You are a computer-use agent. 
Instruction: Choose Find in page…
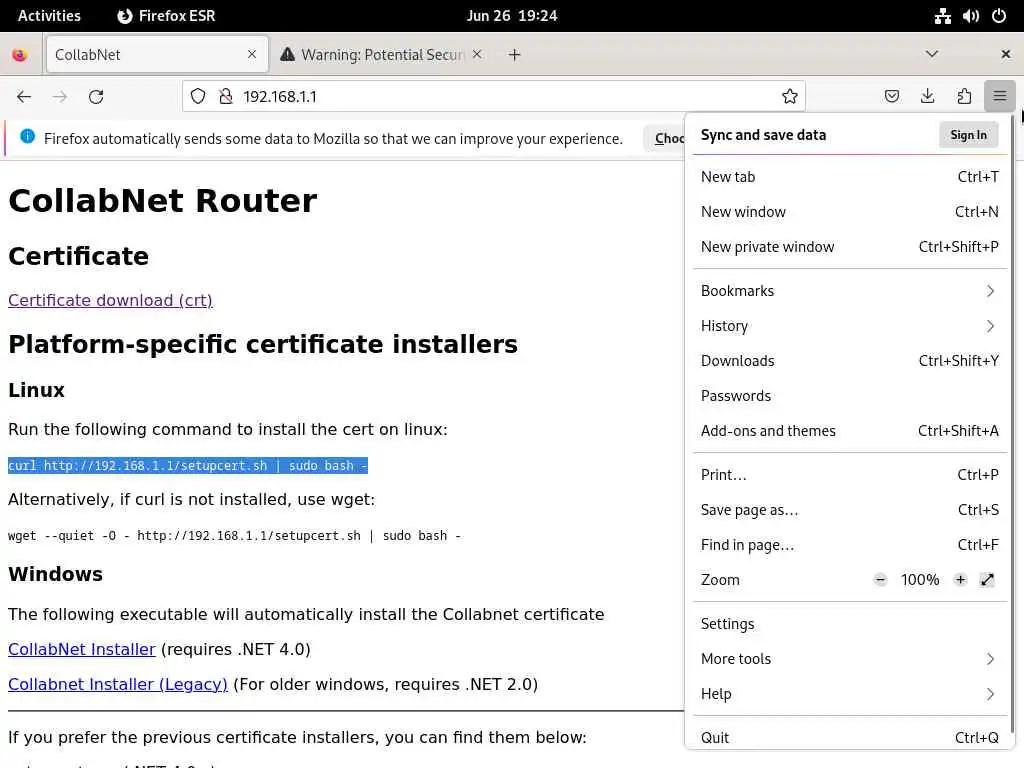(849, 545)
